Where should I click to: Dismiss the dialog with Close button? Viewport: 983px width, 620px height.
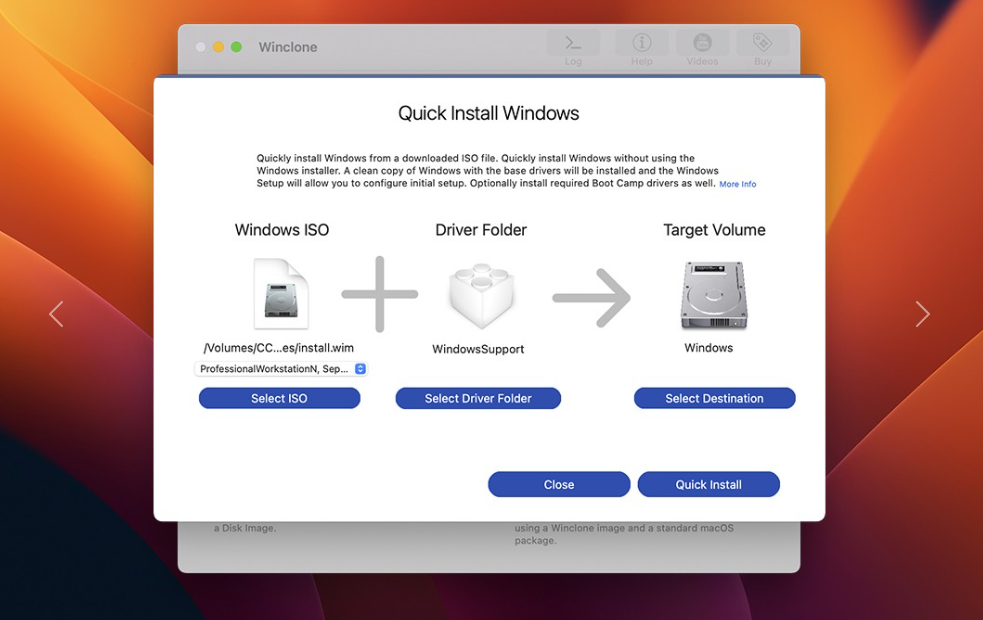pos(558,484)
